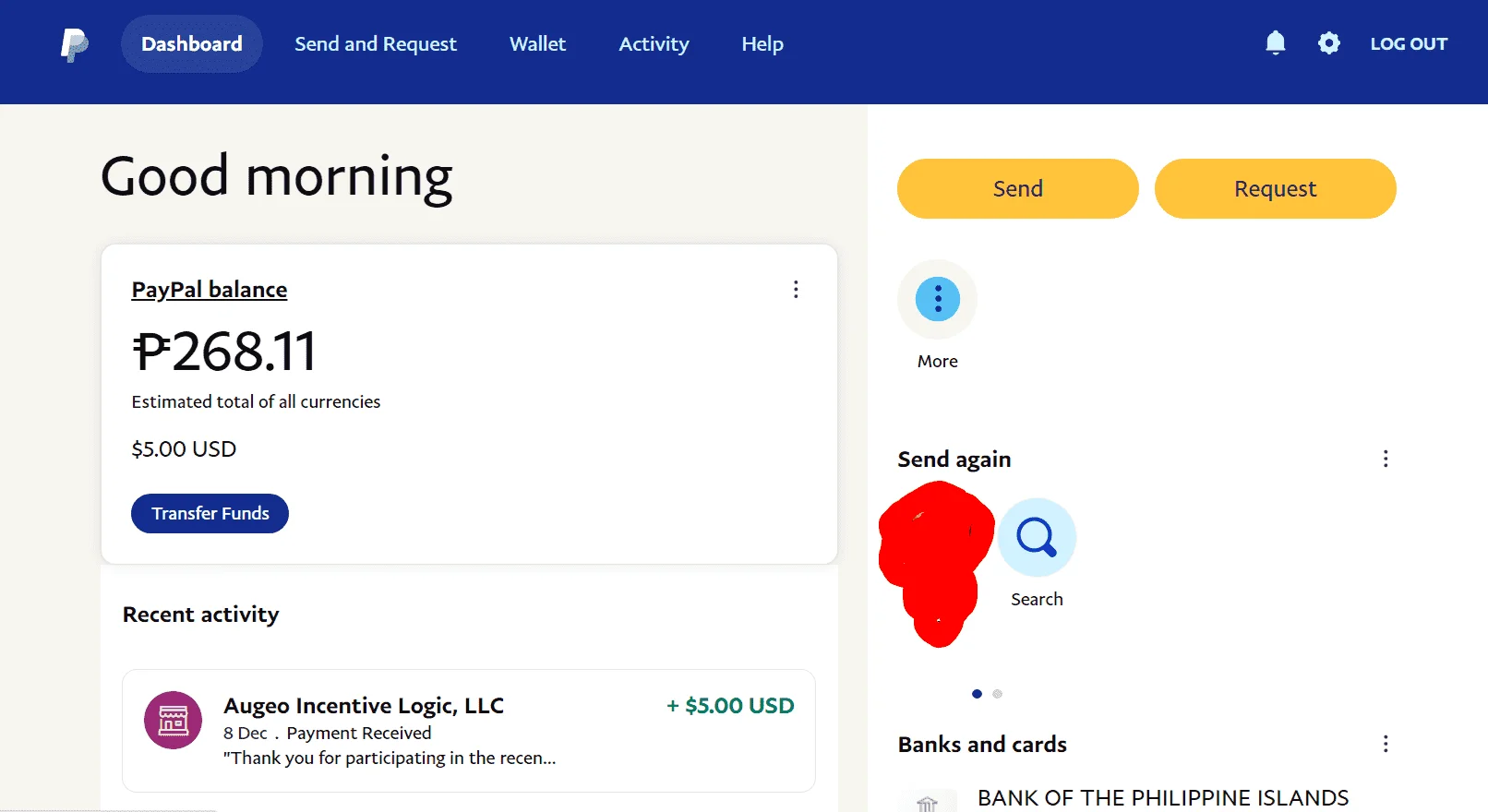Open the PayPal balance options menu
This screenshot has width=1488, height=812.
[796, 290]
